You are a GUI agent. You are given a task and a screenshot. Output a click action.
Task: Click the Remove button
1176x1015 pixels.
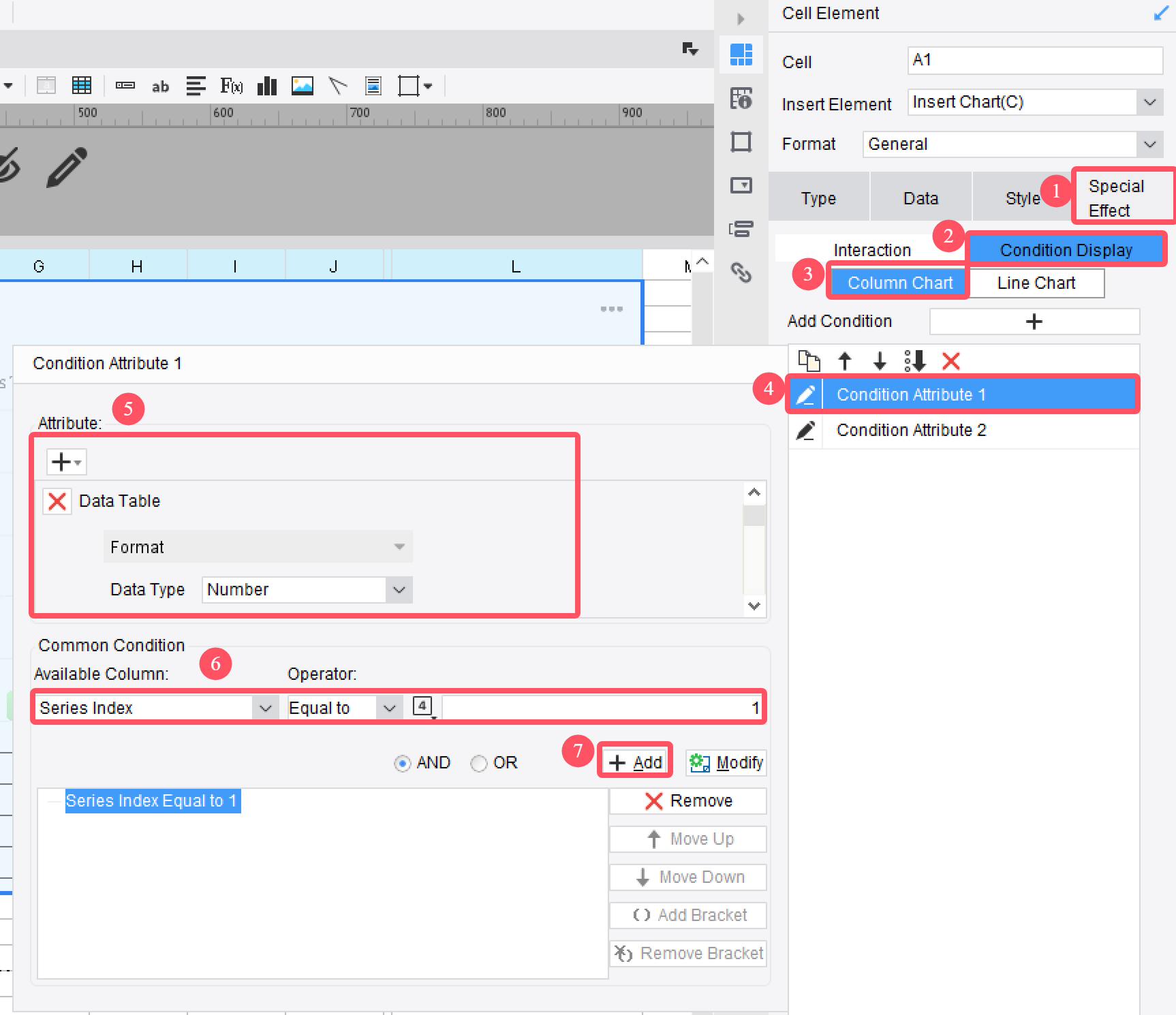688,801
